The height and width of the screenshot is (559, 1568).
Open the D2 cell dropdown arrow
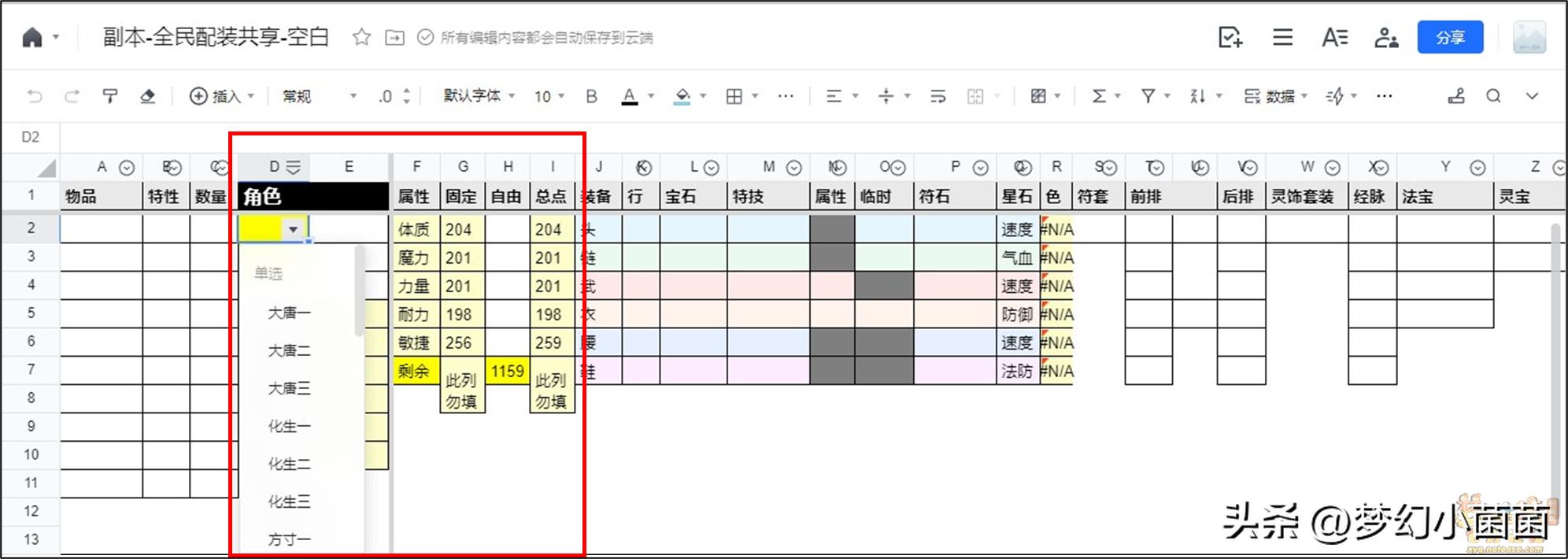point(293,229)
